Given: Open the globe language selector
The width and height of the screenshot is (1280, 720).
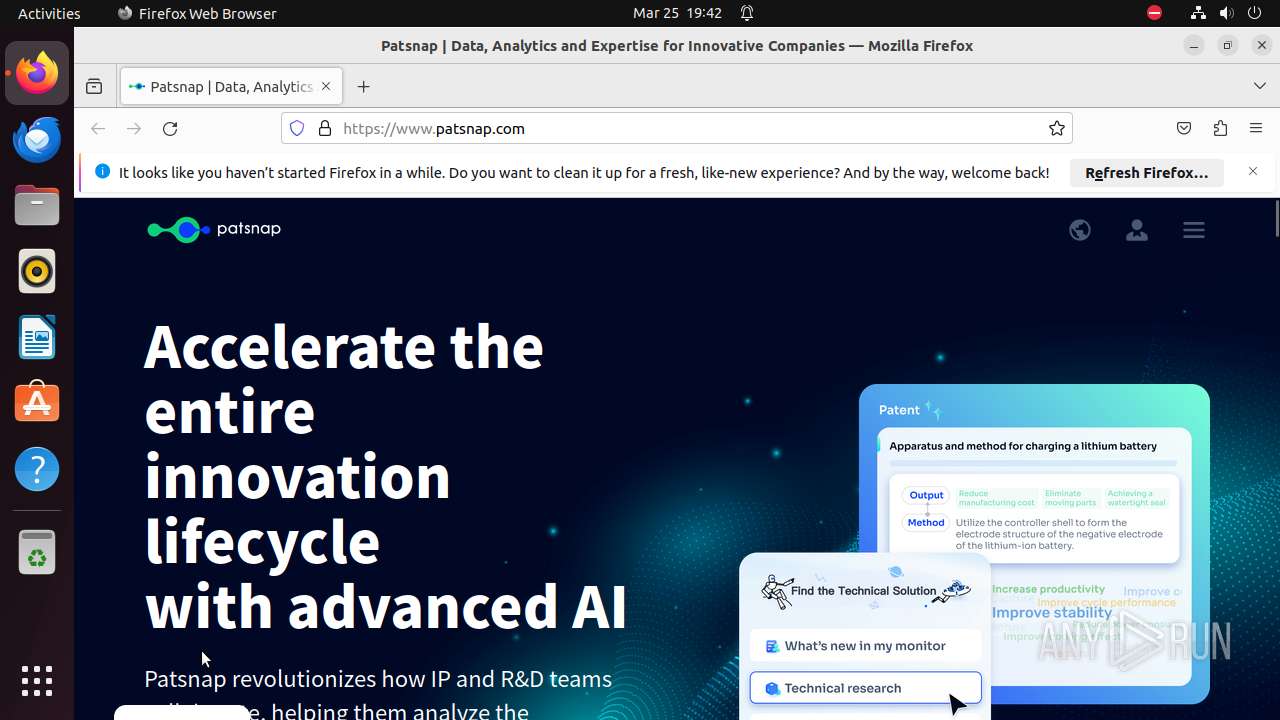Looking at the screenshot, I should tap(1079, 230).
